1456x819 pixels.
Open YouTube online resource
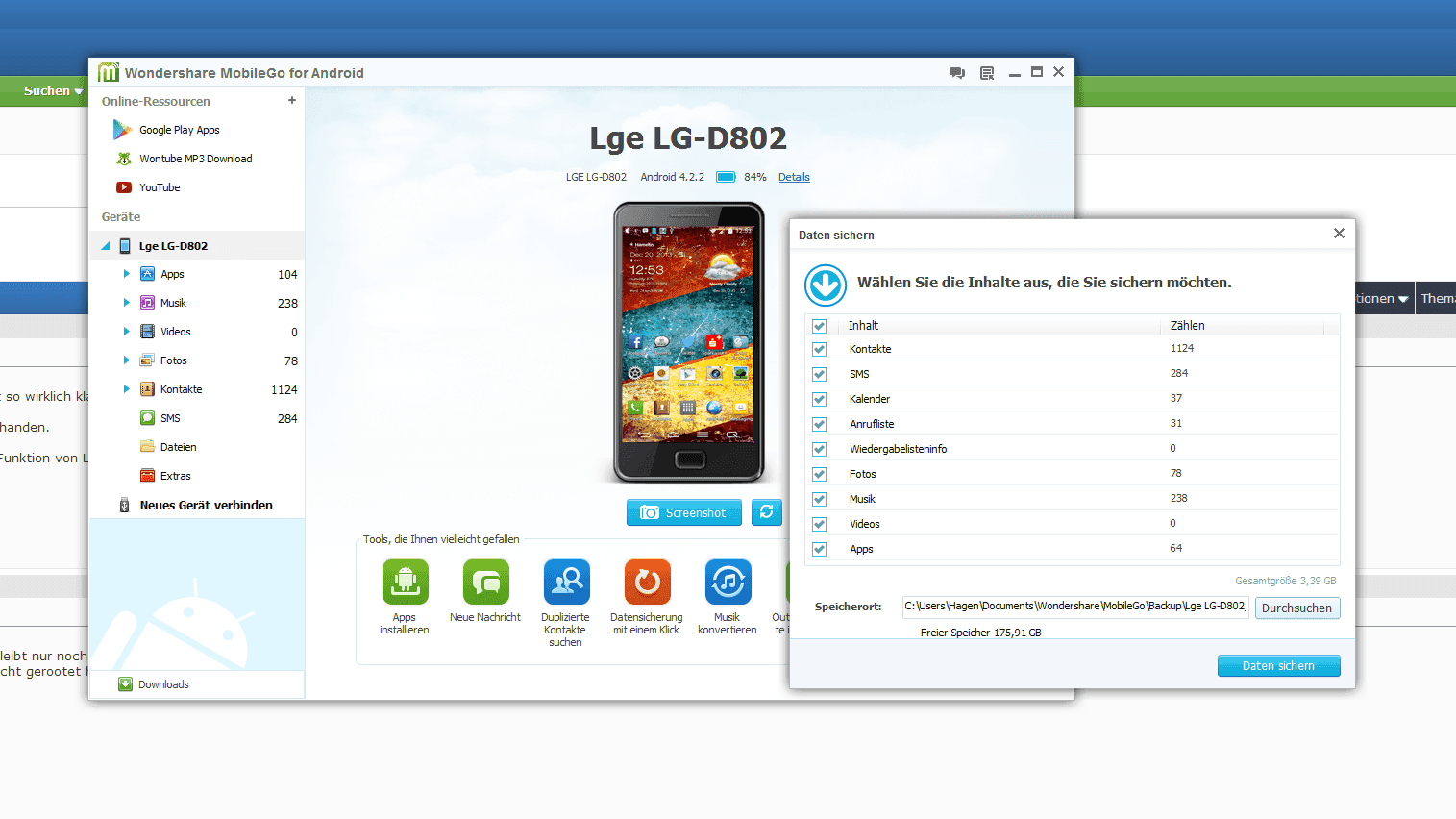tap(159, 187)
